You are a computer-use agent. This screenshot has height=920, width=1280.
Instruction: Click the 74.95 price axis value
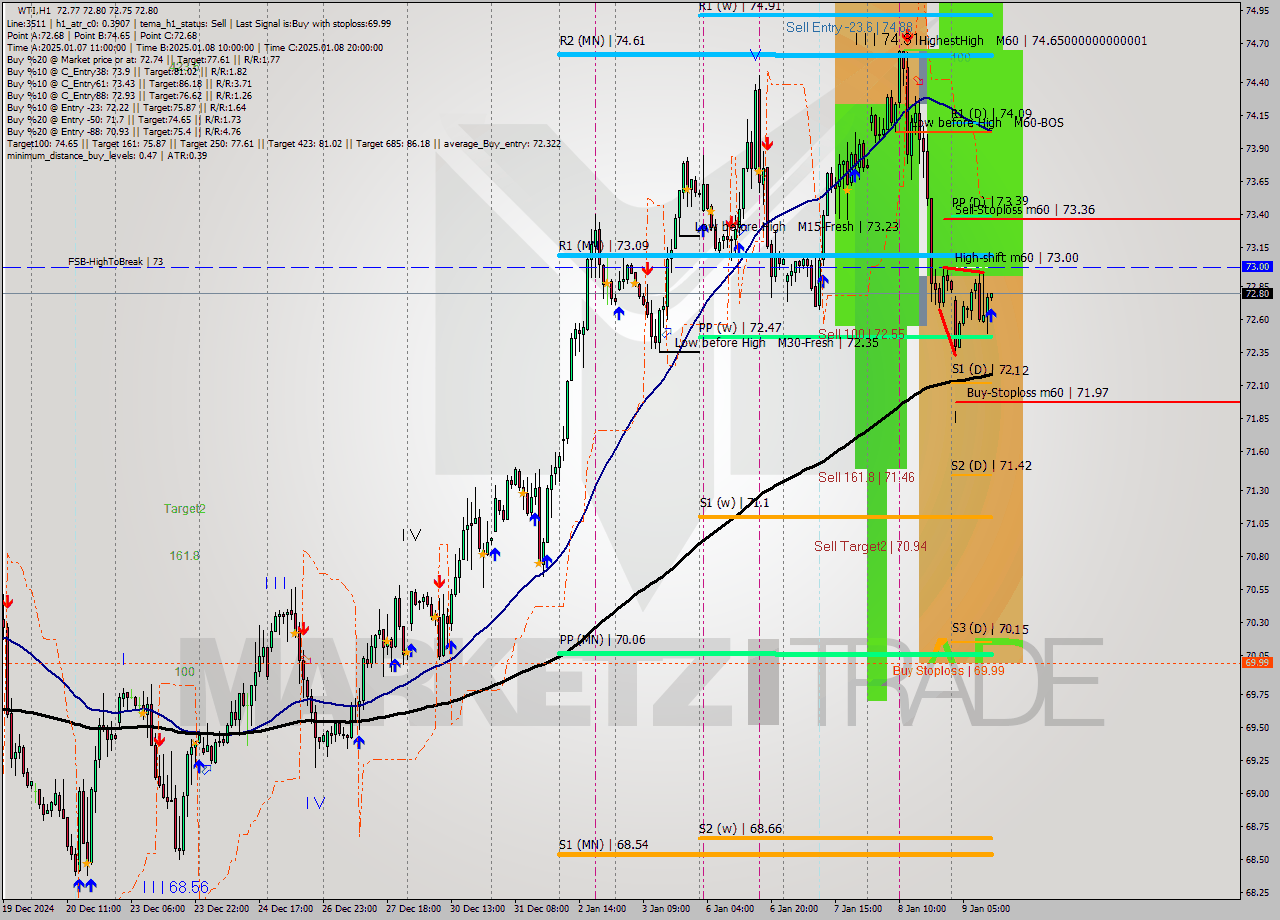(1257, 10)
